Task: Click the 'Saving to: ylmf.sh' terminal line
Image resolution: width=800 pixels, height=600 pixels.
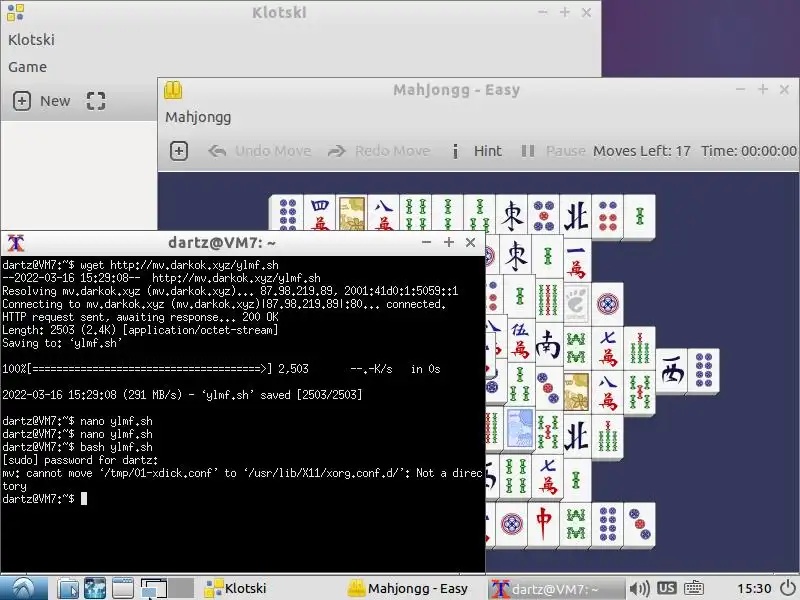Action: click(62, 343)
